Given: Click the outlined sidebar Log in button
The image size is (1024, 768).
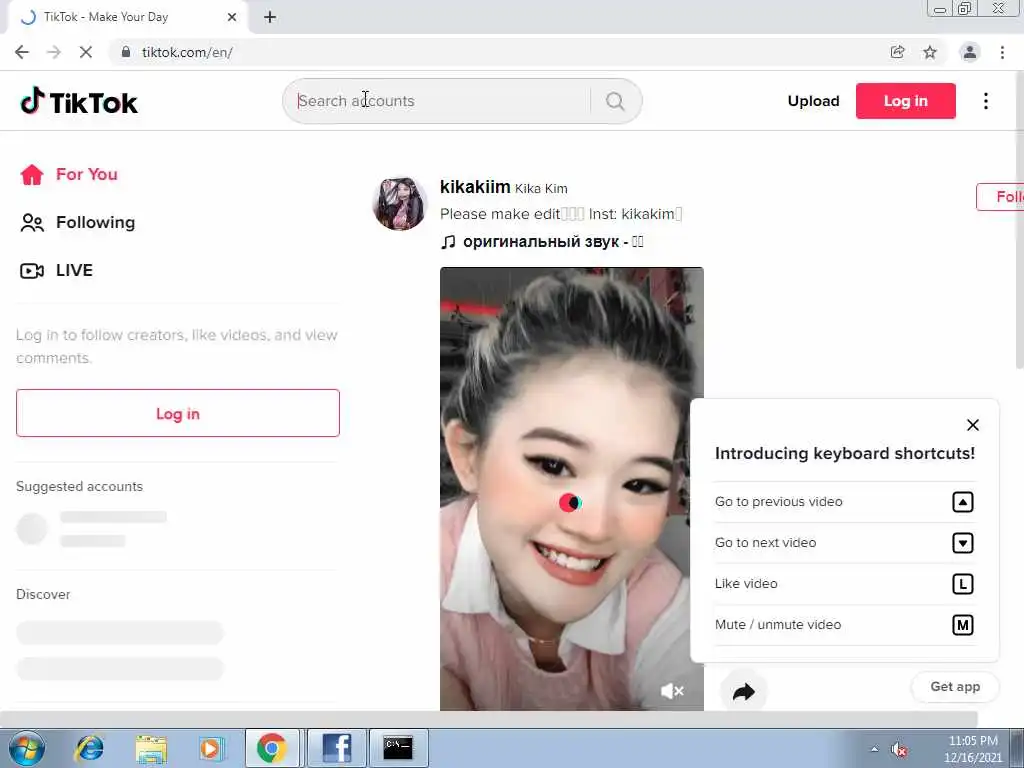Looking at the screenshot, I should tap(178, 413).
